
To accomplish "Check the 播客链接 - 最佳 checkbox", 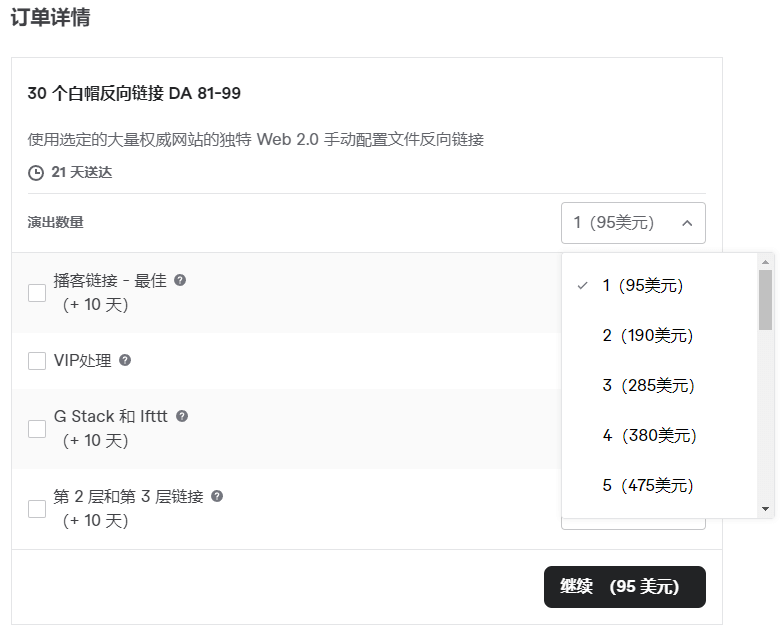I will click(37, 293).
